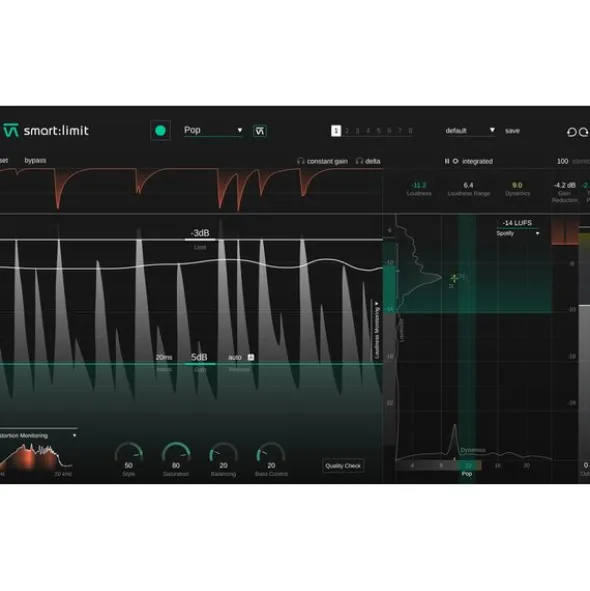Viewport: 590px width, 591px height.
Task: Click the save preset button
Action: point(512,131)
